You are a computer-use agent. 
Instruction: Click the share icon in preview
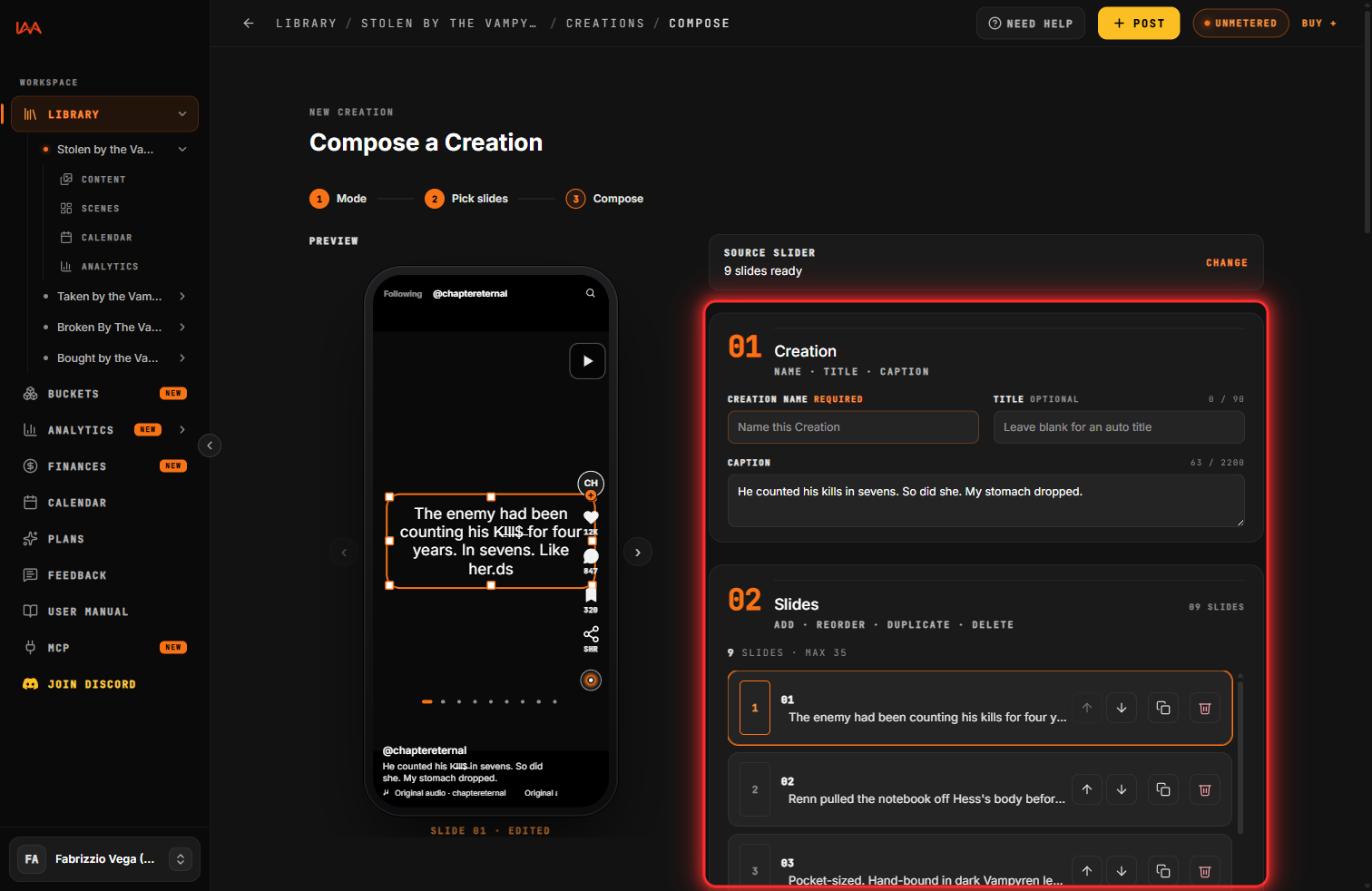591,633
